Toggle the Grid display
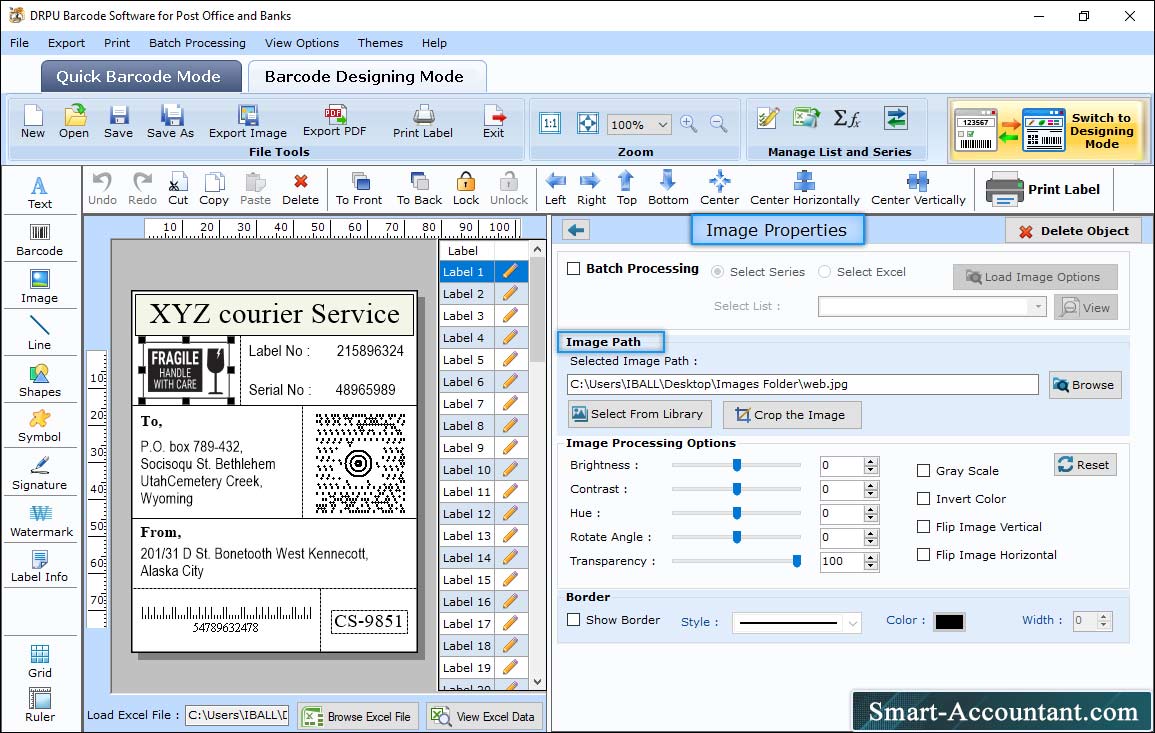 pyautogui.click(x=40, y=661)
